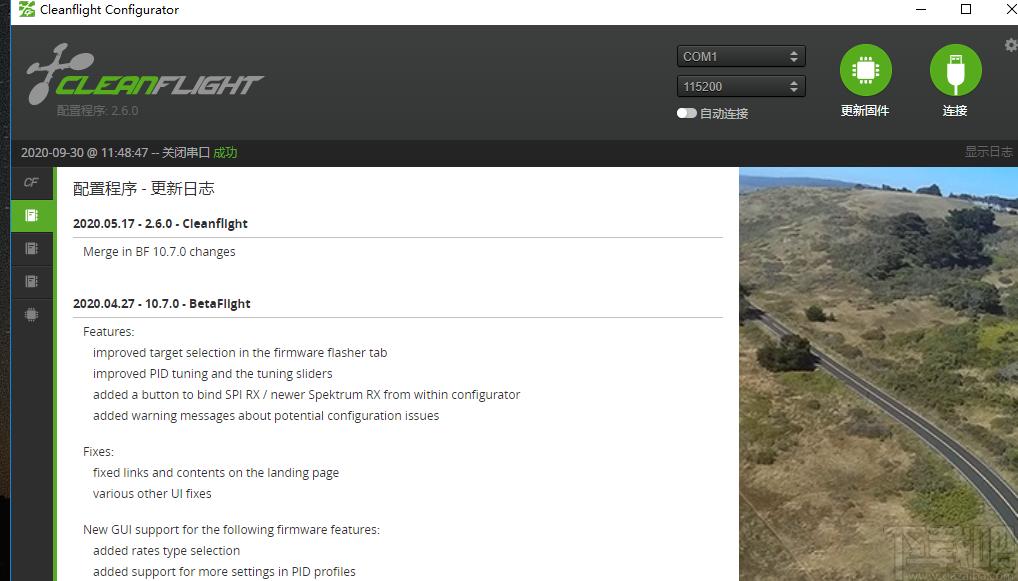
Task: Maximize the Cleanflight Configurator window
Action: [x=966, y=9]
